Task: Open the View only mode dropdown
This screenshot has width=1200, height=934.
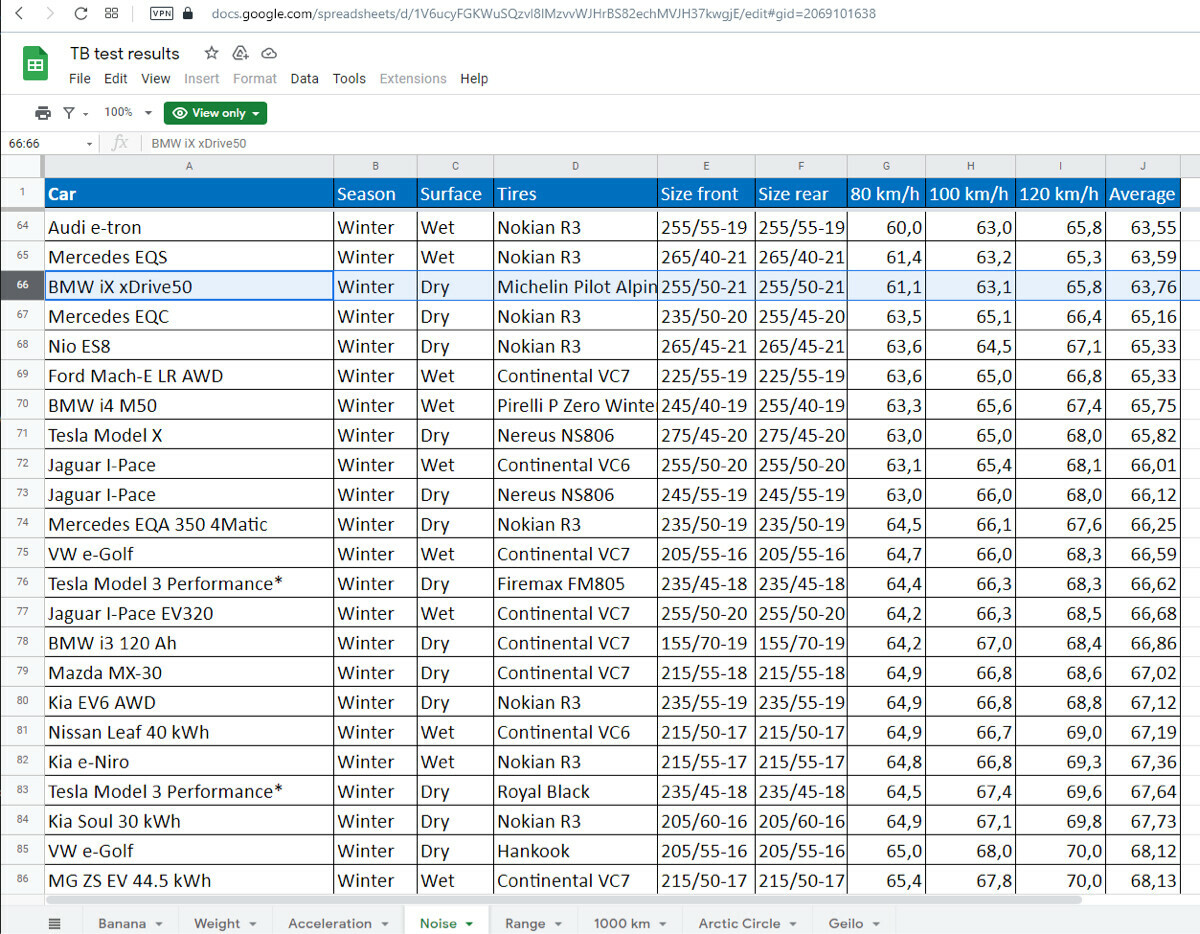Action: click(x=215, y=113)
